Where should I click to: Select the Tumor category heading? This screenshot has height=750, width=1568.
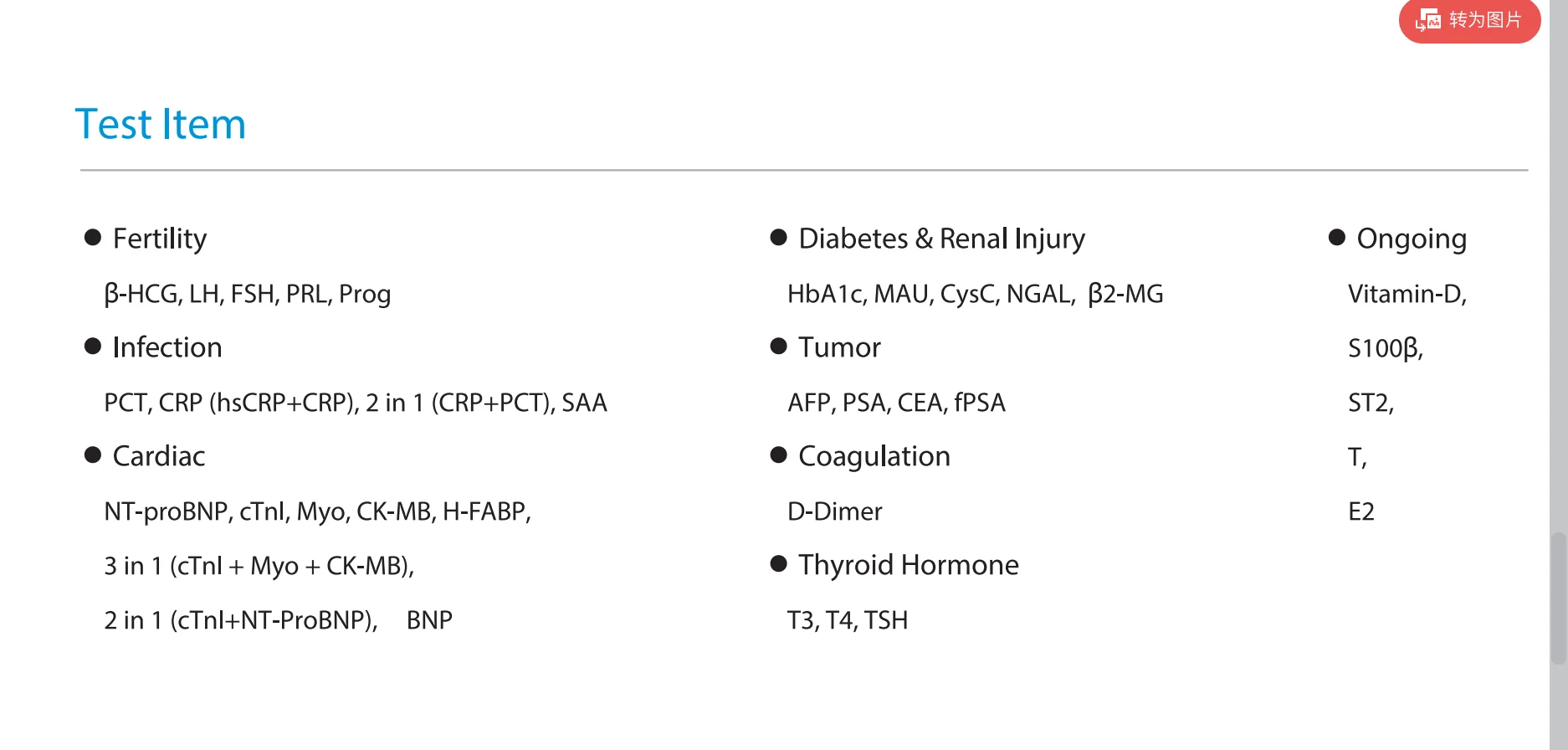coord(839,347)
